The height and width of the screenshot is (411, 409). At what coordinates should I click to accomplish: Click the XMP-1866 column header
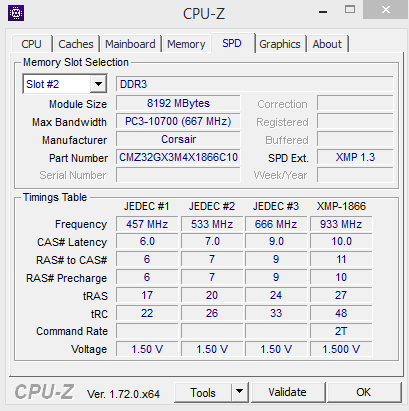[x=341, y=206]
